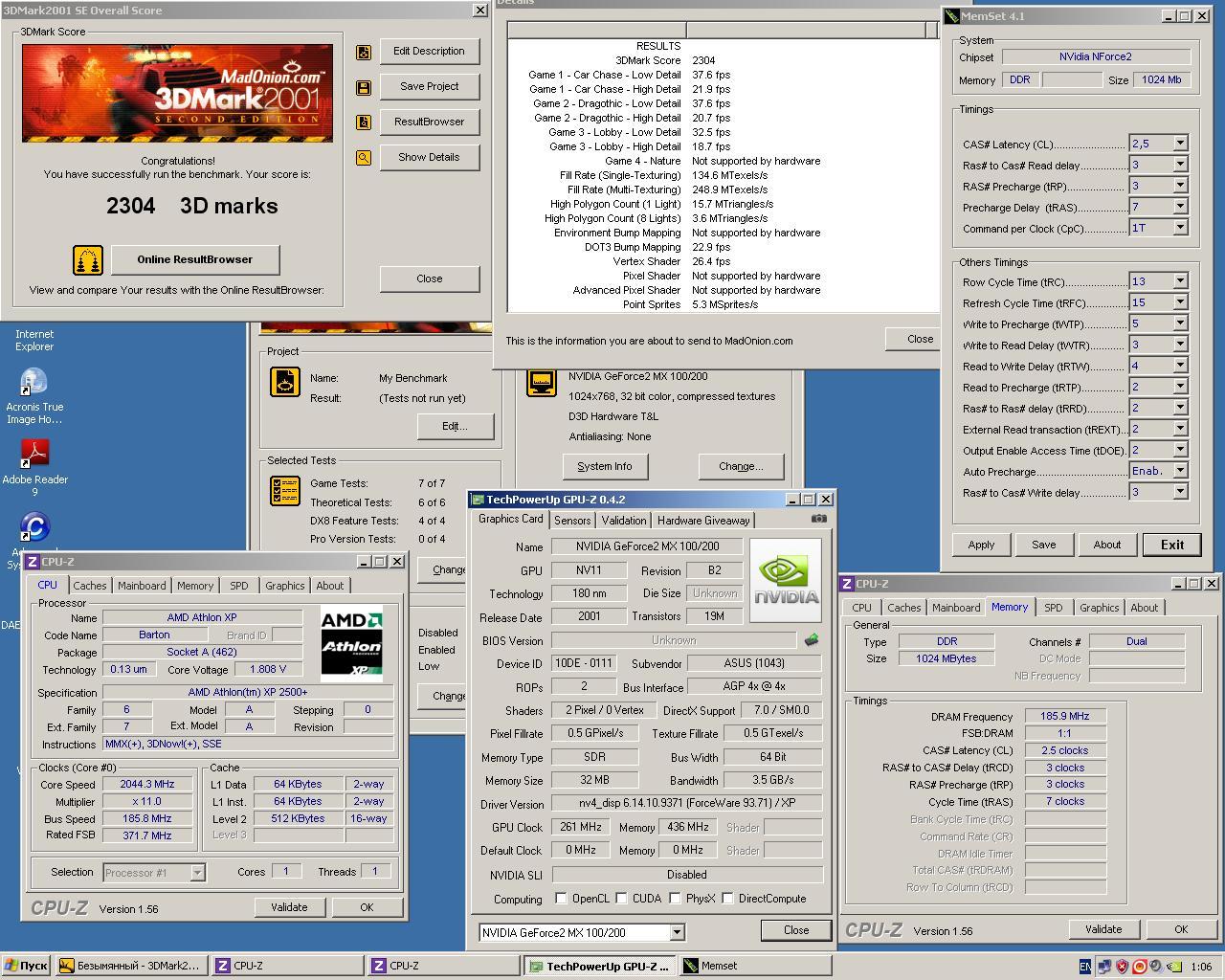
Task: Open the Internet Explorer desktop icon
Action: coord(34,340)
